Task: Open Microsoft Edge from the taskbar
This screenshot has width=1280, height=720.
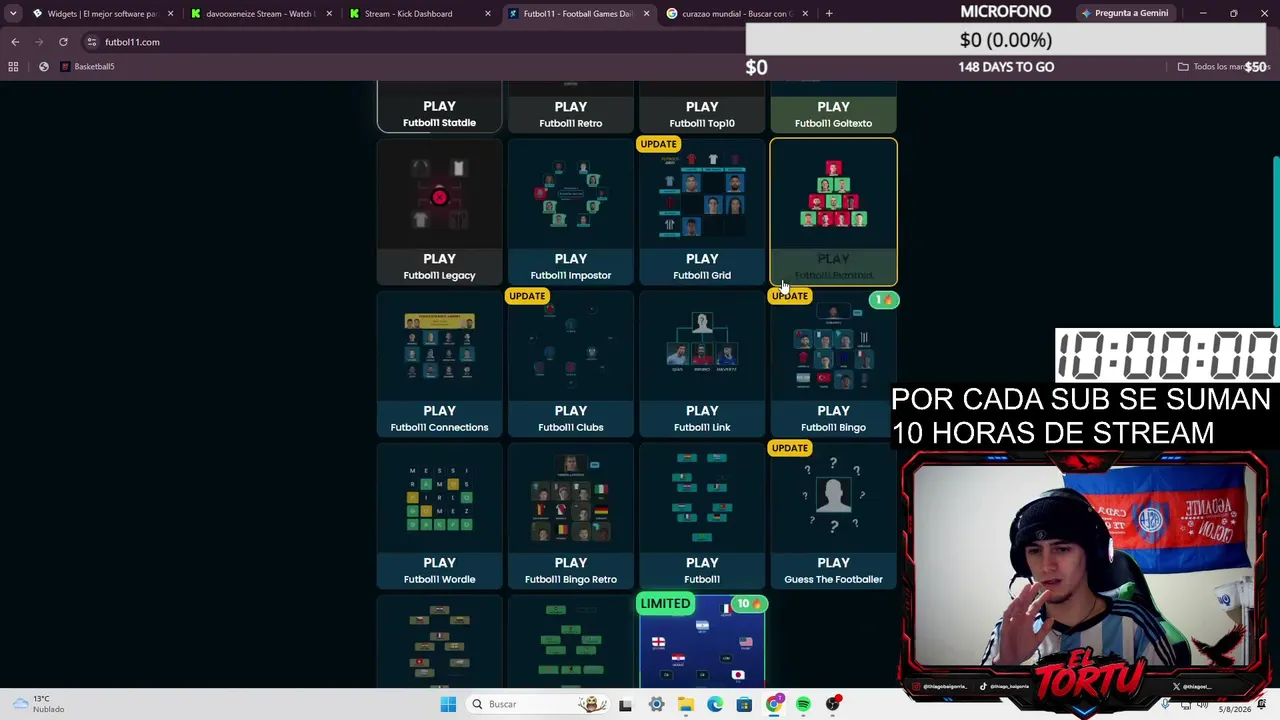Action: click(x=715, y=704)
